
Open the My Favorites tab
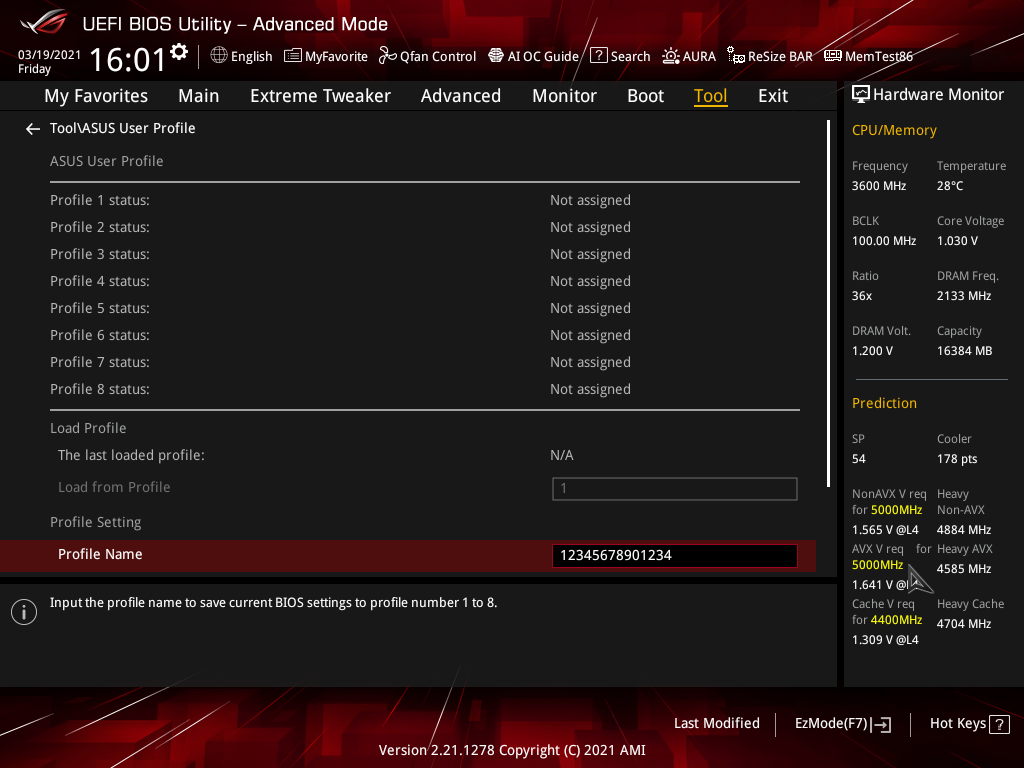[96, 96]
